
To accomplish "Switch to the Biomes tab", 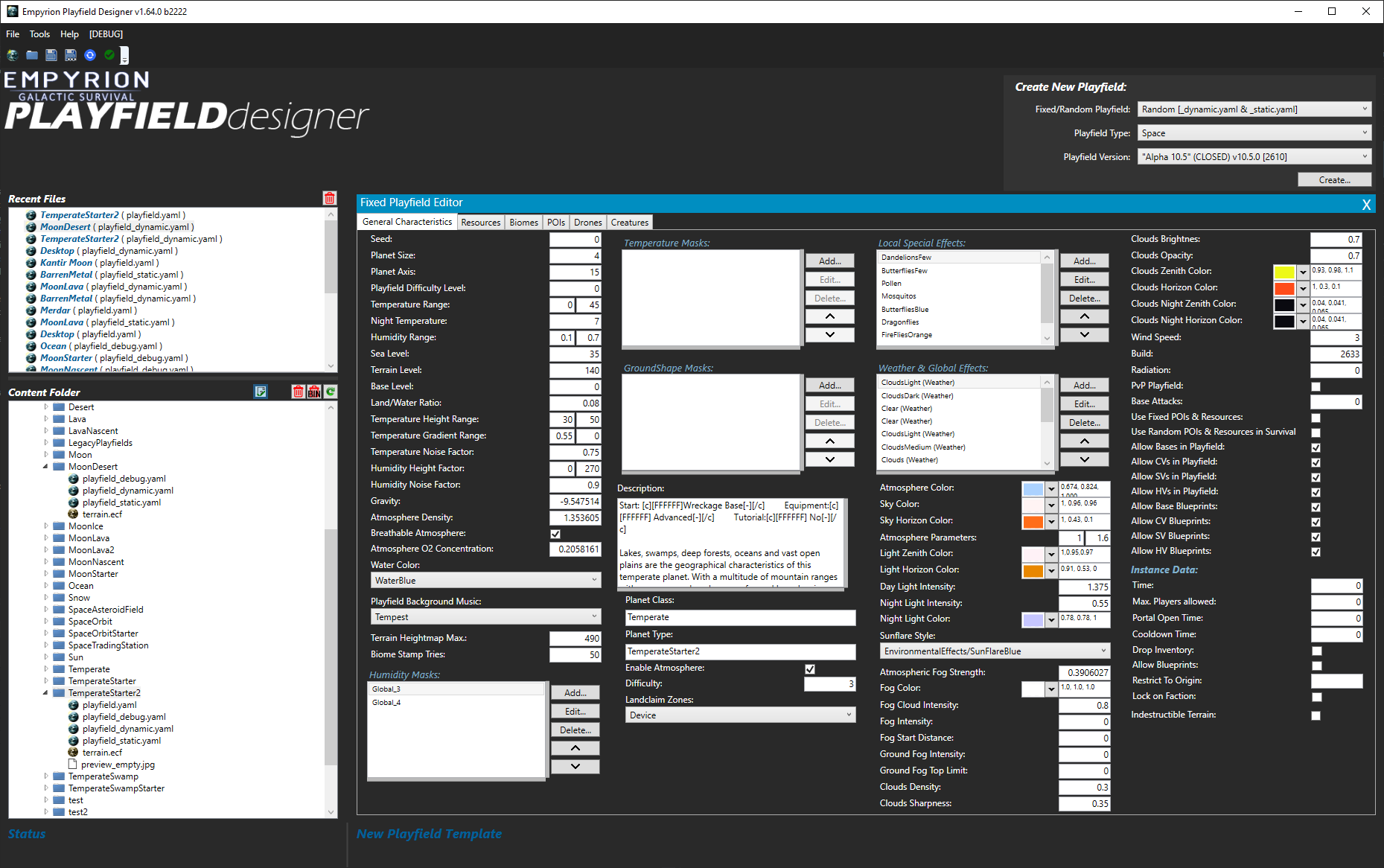I will [x=523, y=222].
